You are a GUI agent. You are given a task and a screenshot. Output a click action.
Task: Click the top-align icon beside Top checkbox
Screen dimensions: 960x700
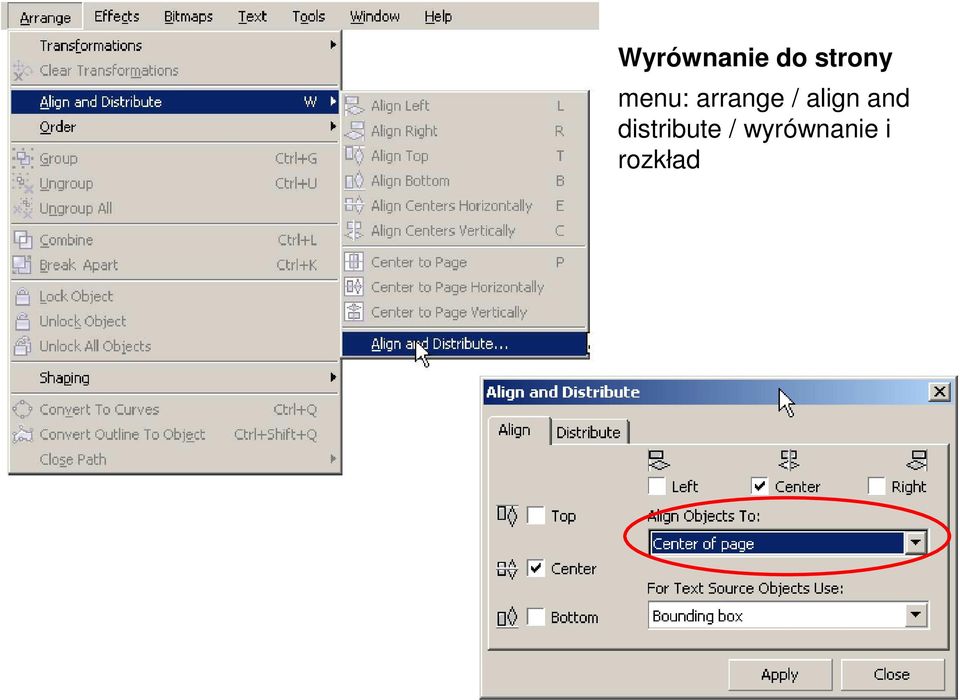coord(507,515)
